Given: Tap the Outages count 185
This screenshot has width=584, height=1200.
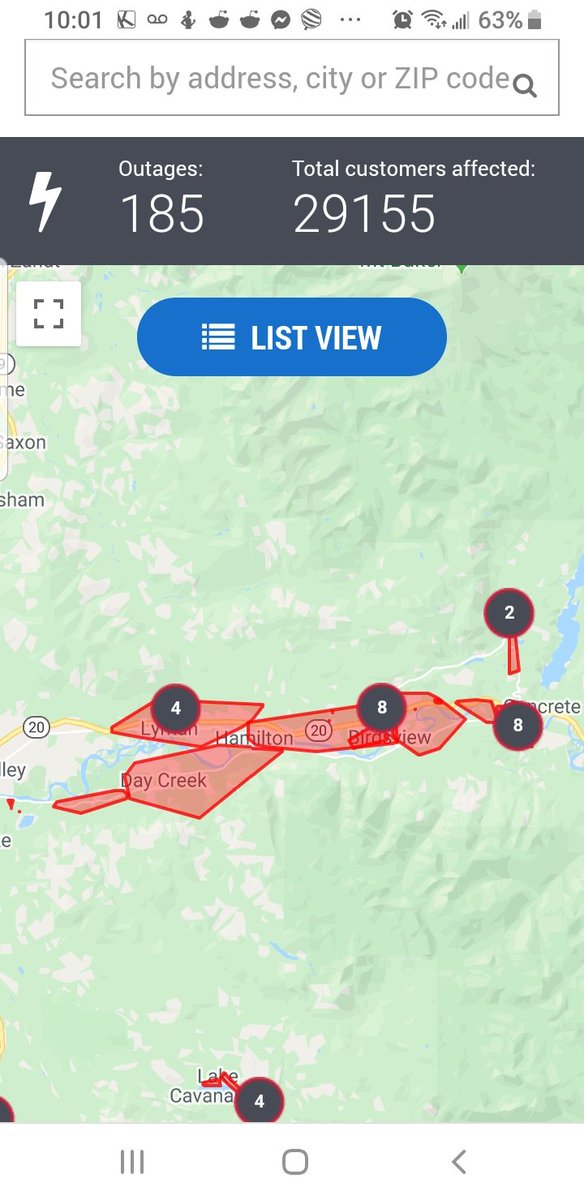Looking at the screenshot, I should click(x=162, y=214).
